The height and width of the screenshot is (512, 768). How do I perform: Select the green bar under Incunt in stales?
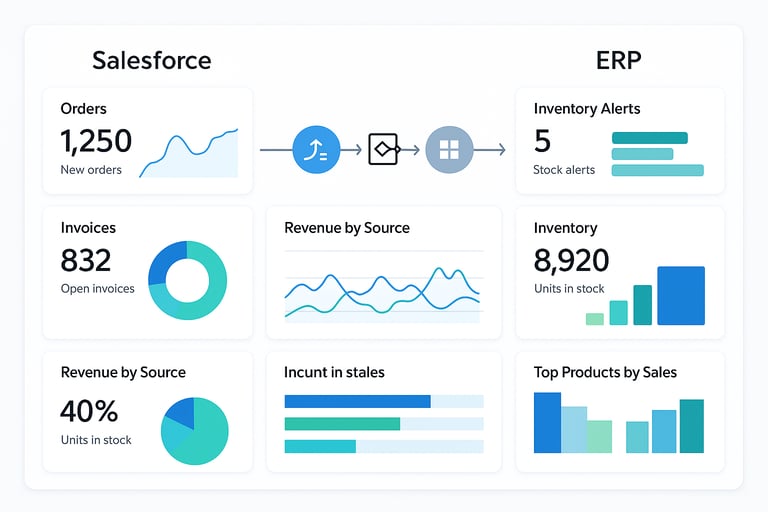(x=342, y=424)
